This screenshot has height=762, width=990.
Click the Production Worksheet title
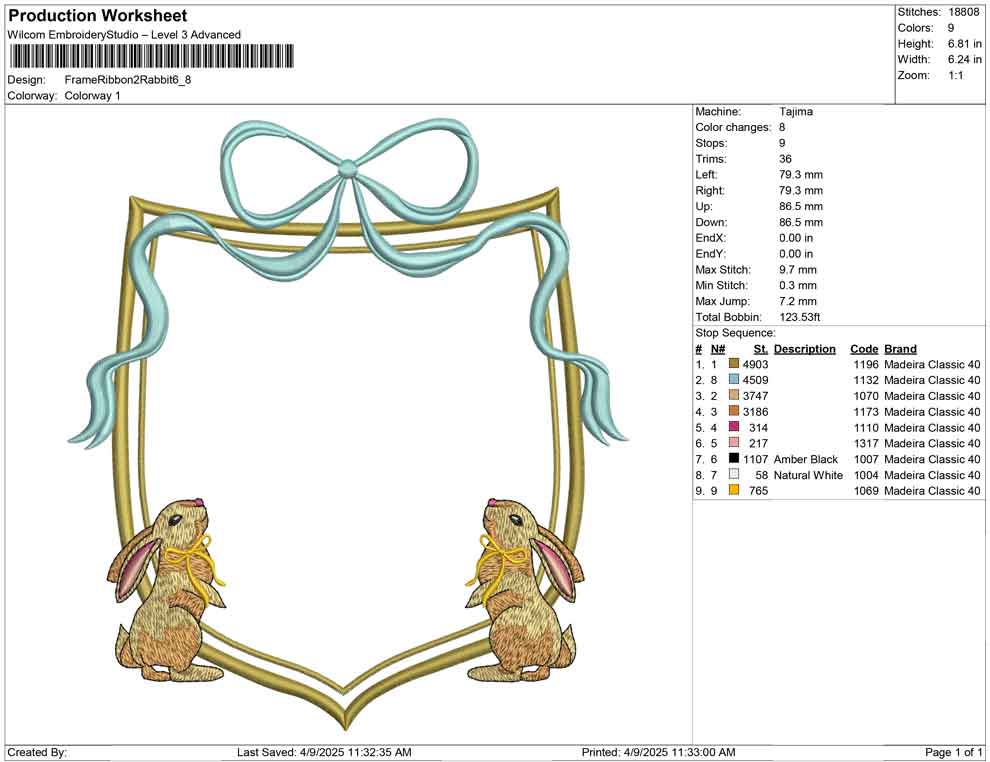[97, 15]
